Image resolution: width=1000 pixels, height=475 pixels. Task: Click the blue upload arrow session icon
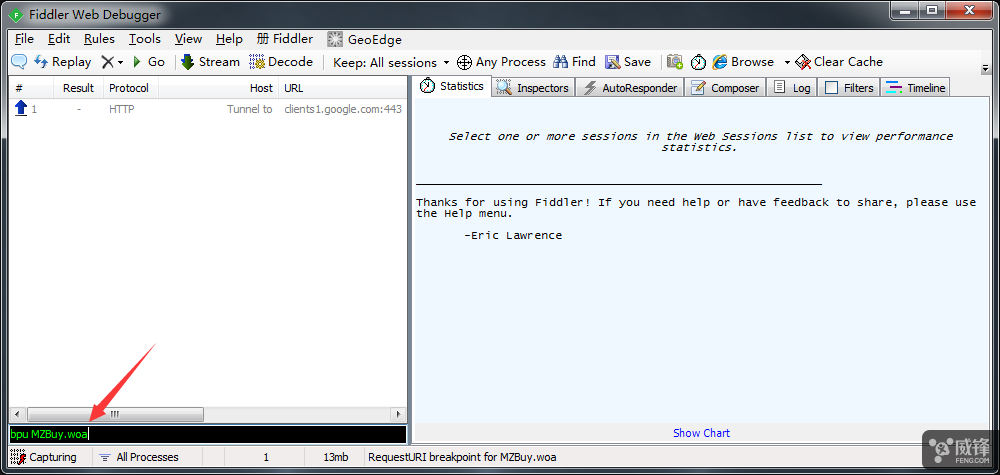(21, 108)
